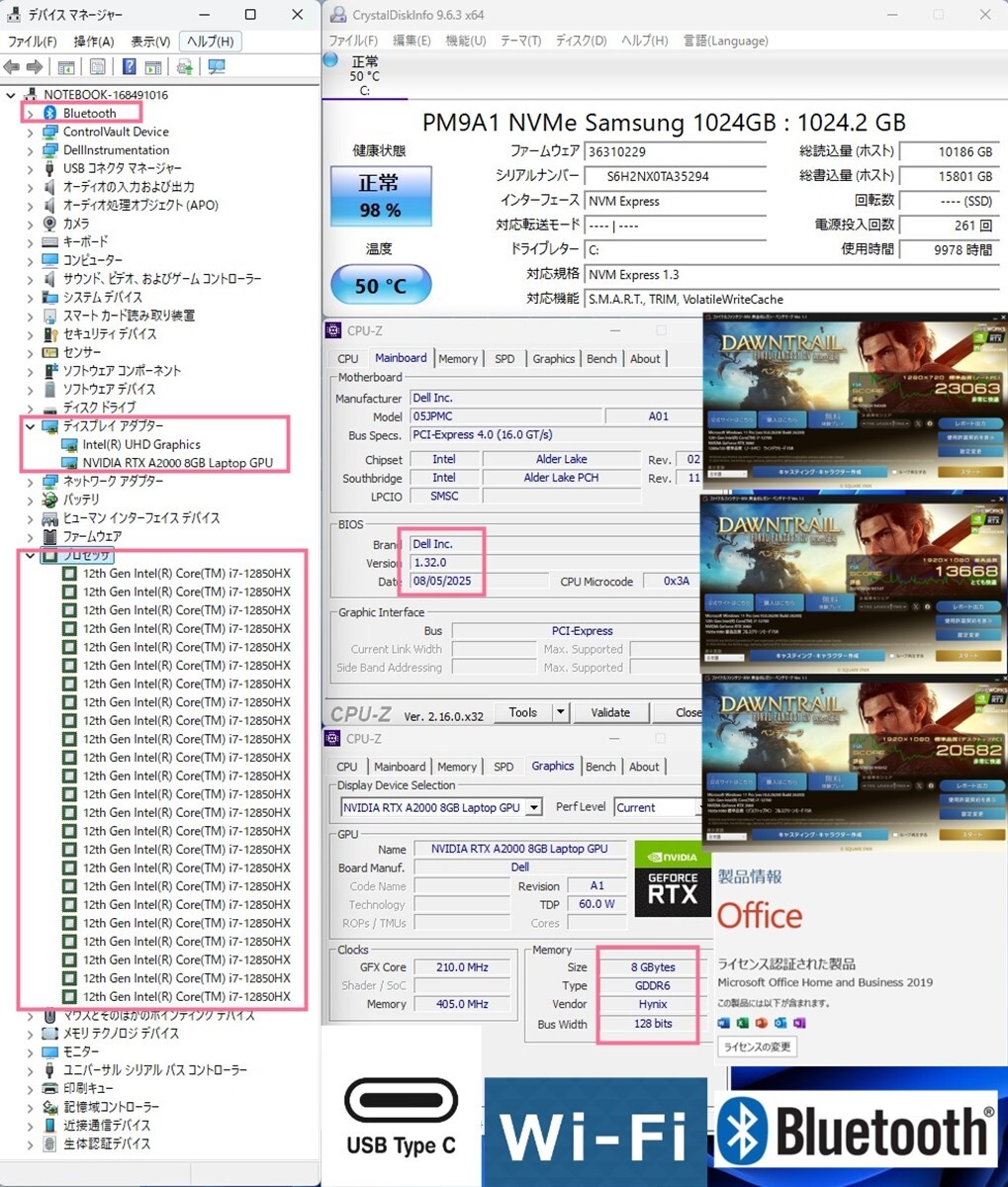The image size is (1008, 1187).
Task: Click the Bluetooth category icon in device tree
Action: click(49, 113)
